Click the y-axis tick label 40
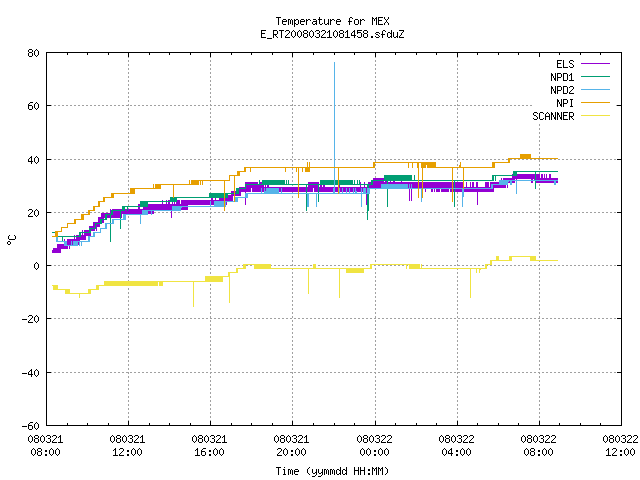Screen dimensions: 640x480 coord(33,160)
